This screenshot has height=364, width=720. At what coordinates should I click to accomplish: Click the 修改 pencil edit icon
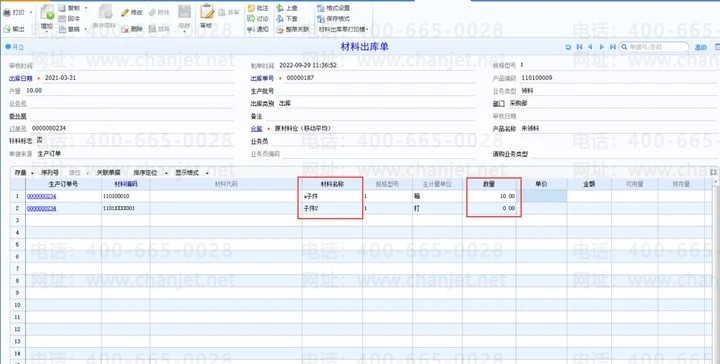click(125, 13)
